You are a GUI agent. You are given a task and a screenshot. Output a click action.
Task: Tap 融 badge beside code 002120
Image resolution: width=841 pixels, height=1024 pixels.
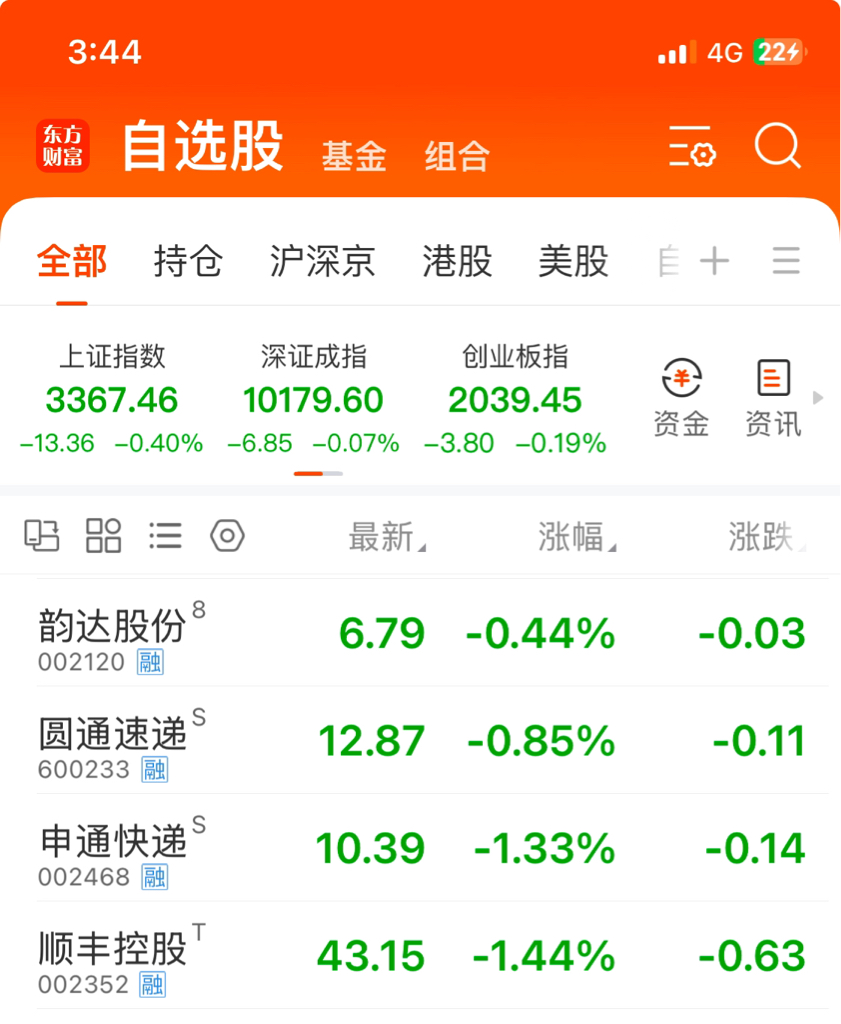coord(150,662)
